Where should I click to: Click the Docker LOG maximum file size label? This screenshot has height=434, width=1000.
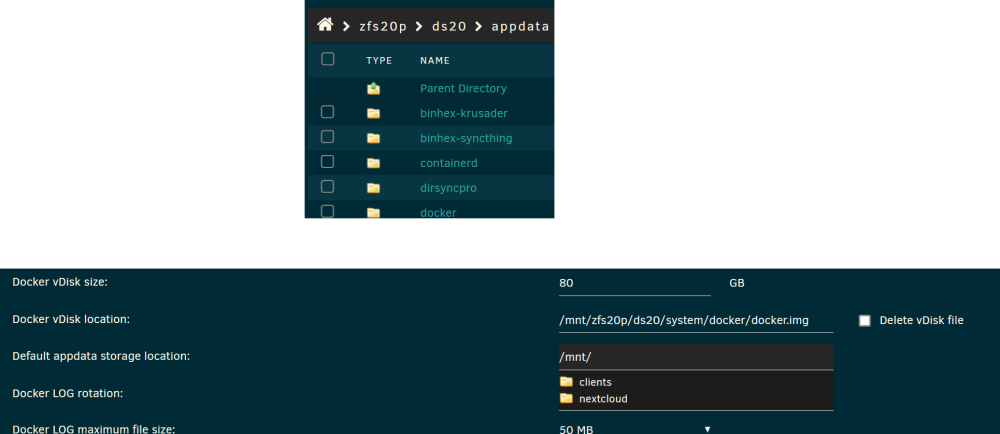[94, 429]
